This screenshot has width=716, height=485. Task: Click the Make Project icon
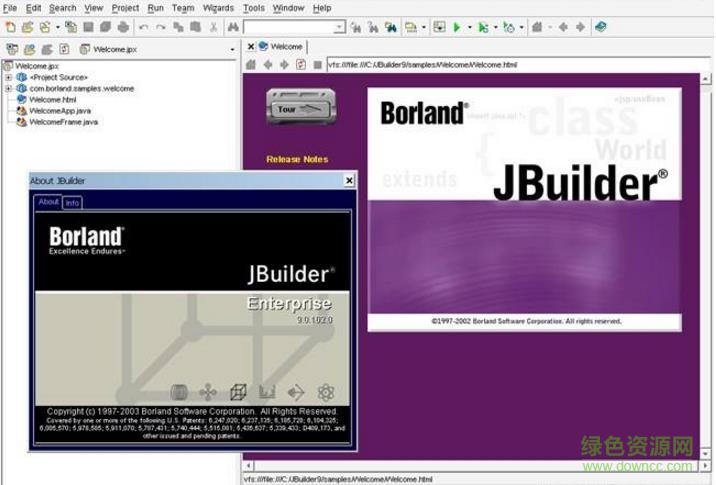[x=411, y=27]
